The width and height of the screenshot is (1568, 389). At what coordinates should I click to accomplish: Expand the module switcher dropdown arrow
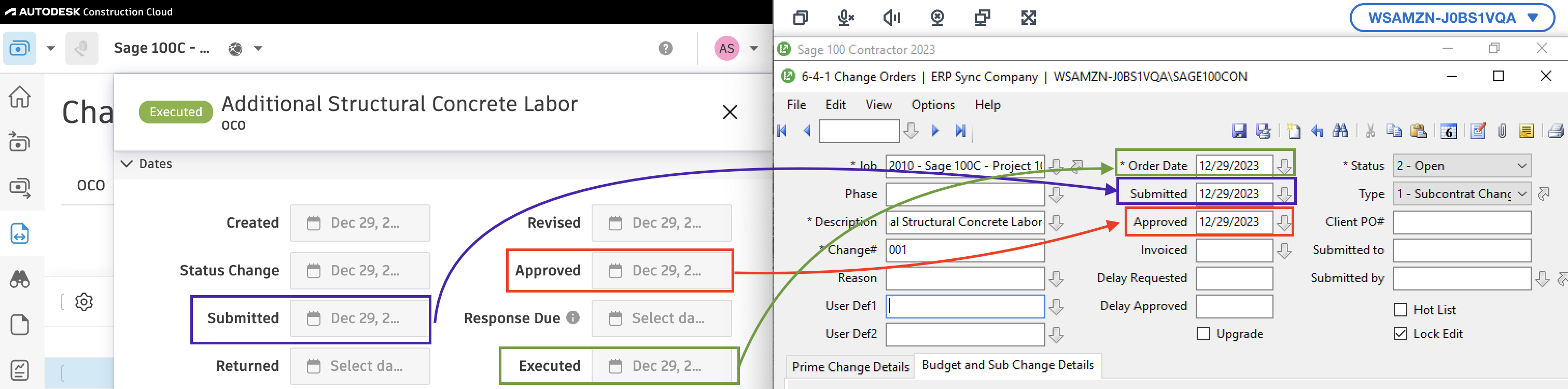coord(51,49)
